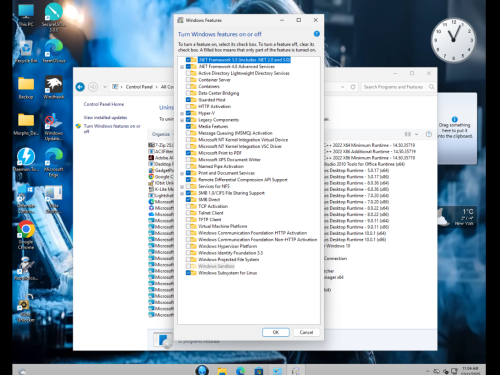Uncheck Windows Subsystem for Linux
This screenshot has height=375, width=500.
pyautogui.click(x=188, y=273)
